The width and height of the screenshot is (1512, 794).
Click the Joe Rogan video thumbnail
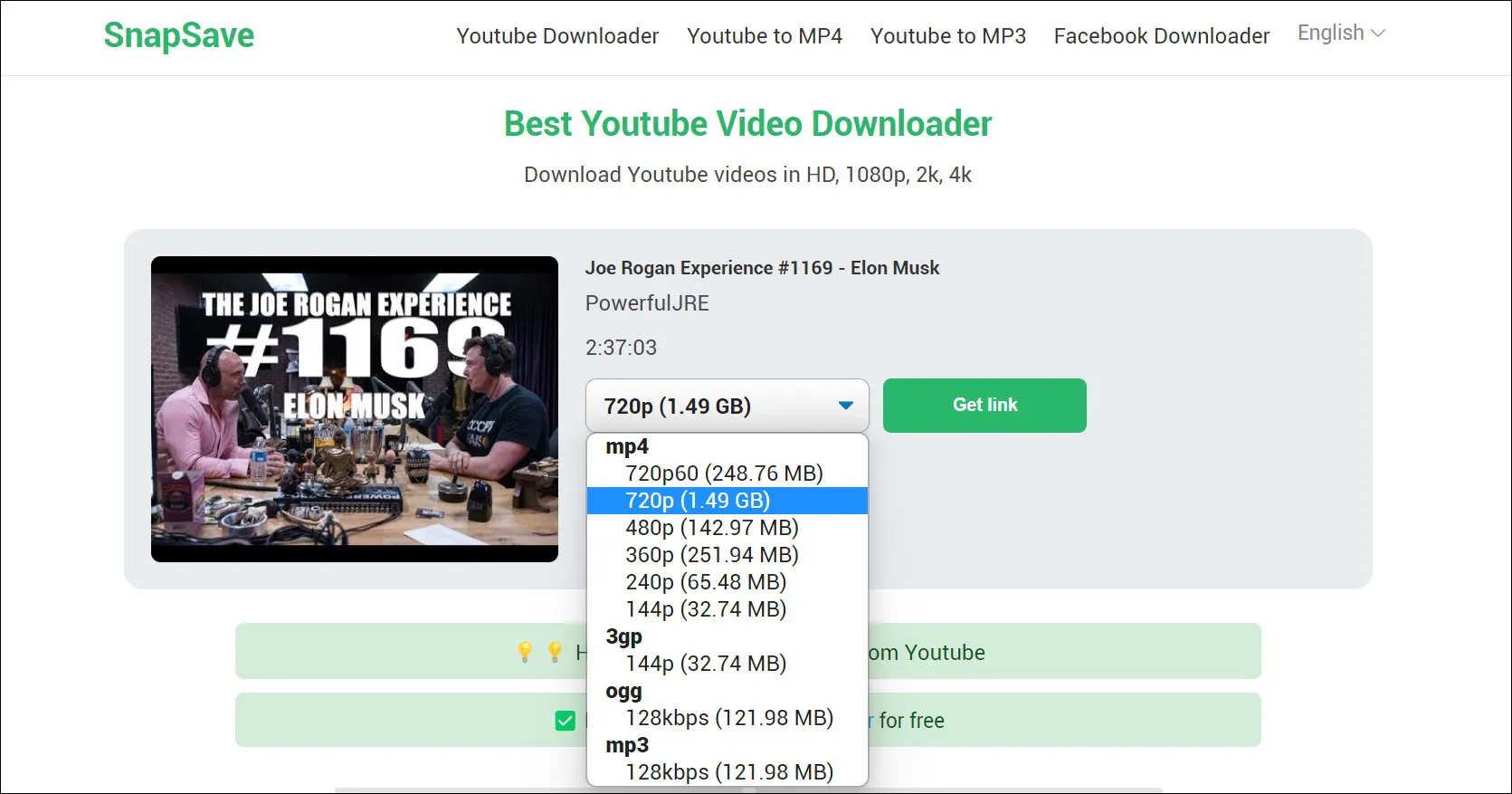click(355, 409)
